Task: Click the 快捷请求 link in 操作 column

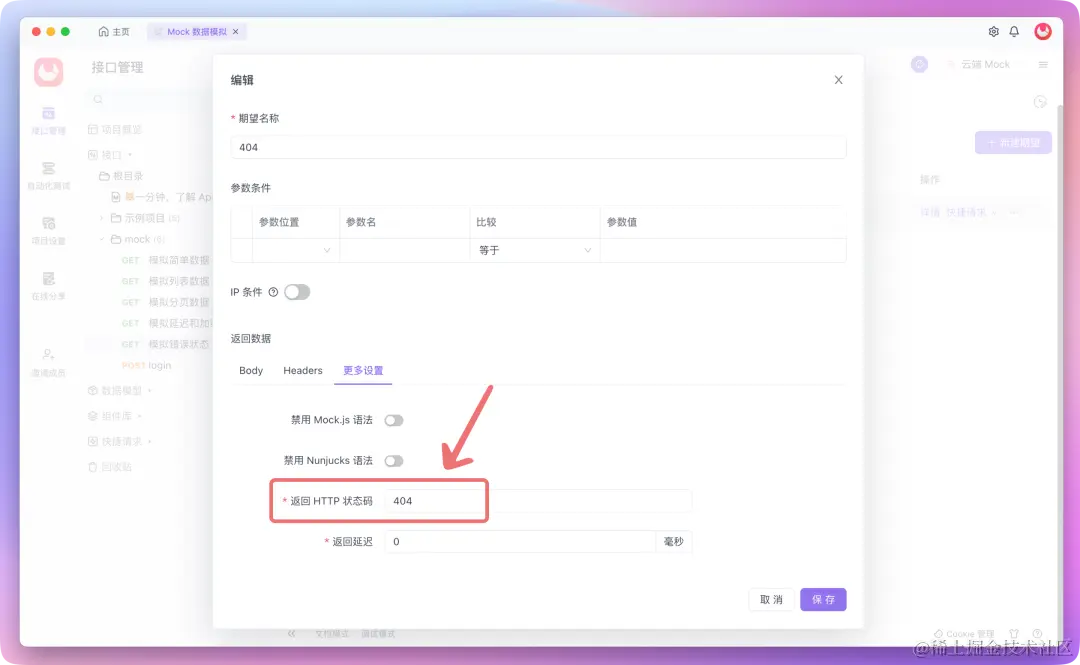Action: [x=966, y=212]
